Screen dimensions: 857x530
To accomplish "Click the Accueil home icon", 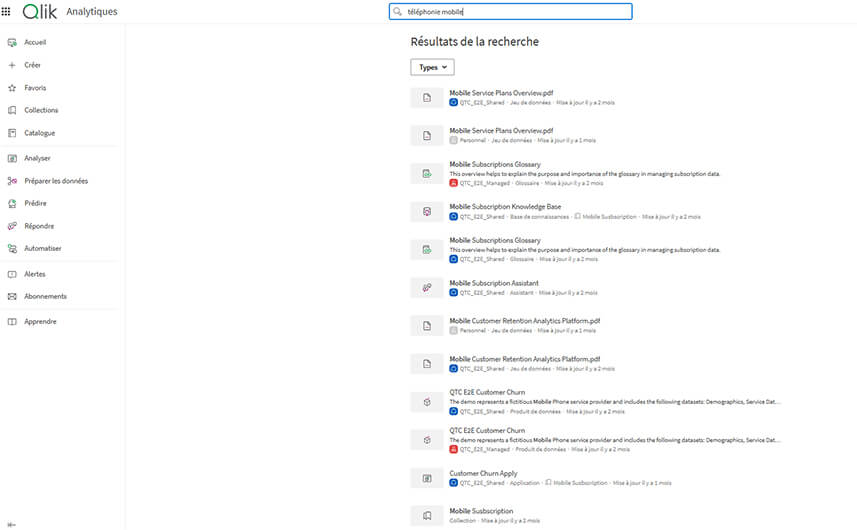I will (12, 42).
